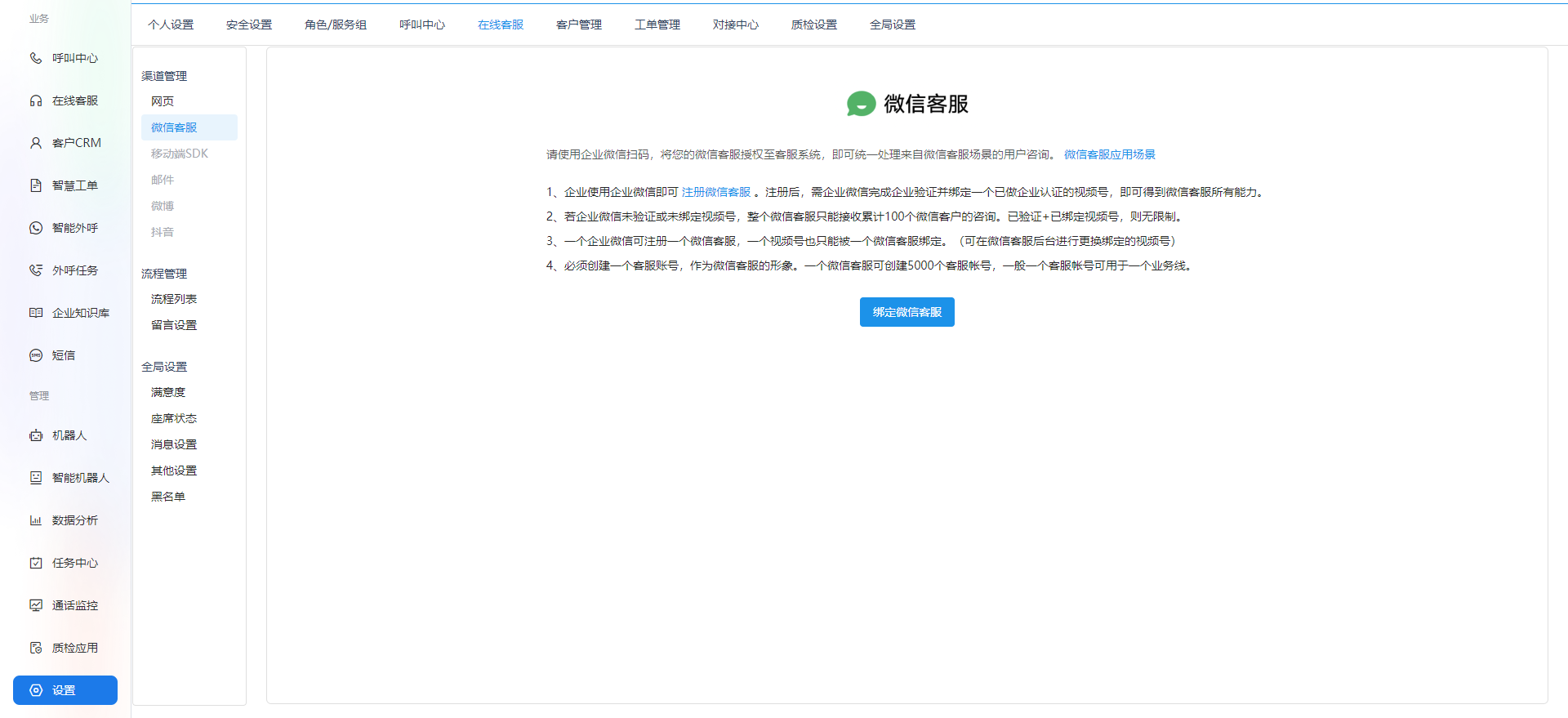This screenshot has width=1568, height=718.
Task: Click the 呼叫中心 phone icon in sidebar
Action: [36, 58]
